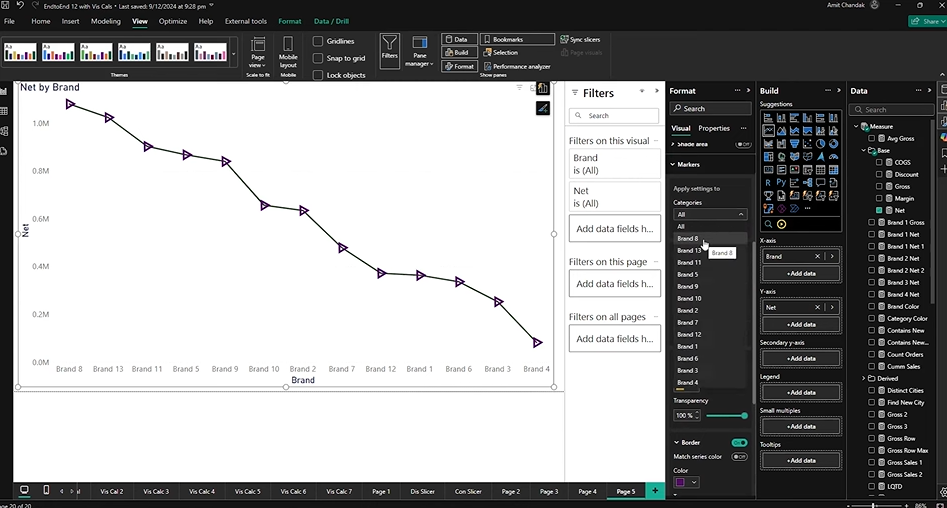Choose the Python visual icon

[x=782, y=182]
